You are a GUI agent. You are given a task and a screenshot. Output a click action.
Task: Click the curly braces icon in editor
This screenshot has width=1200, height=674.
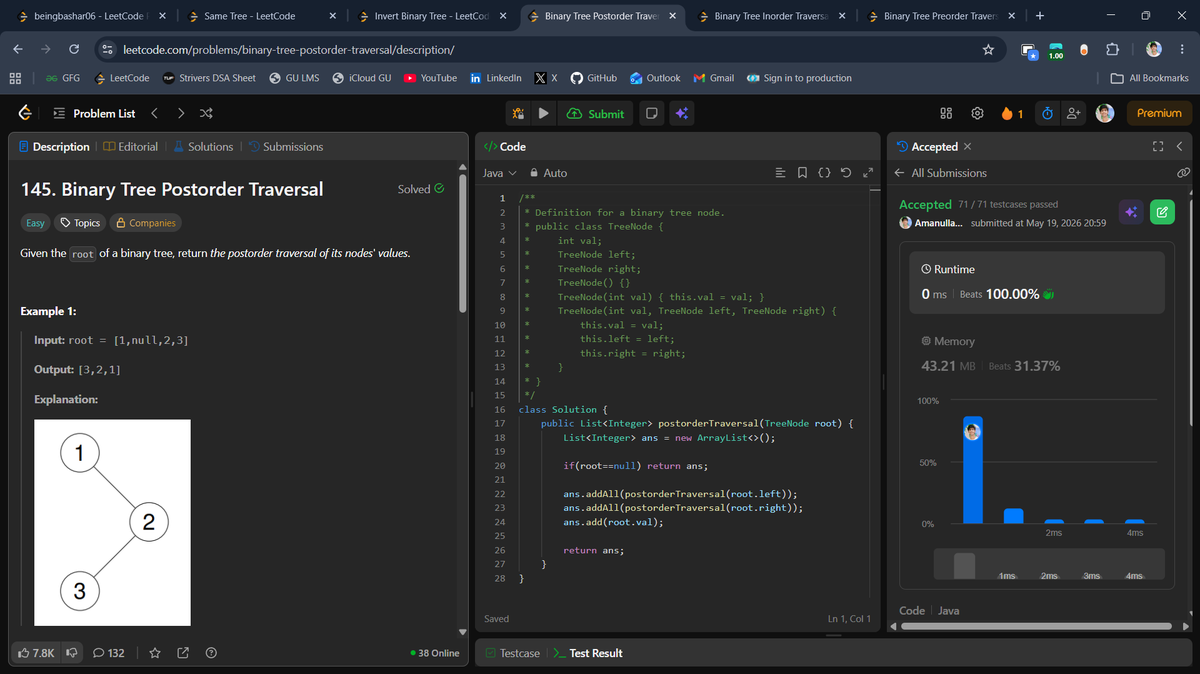tap(824, 173)
